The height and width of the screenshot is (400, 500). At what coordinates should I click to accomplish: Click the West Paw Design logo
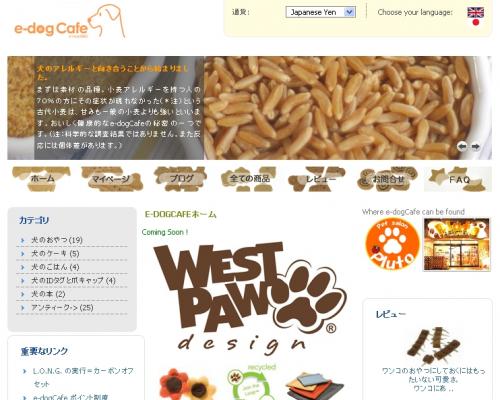pos(250,298)
